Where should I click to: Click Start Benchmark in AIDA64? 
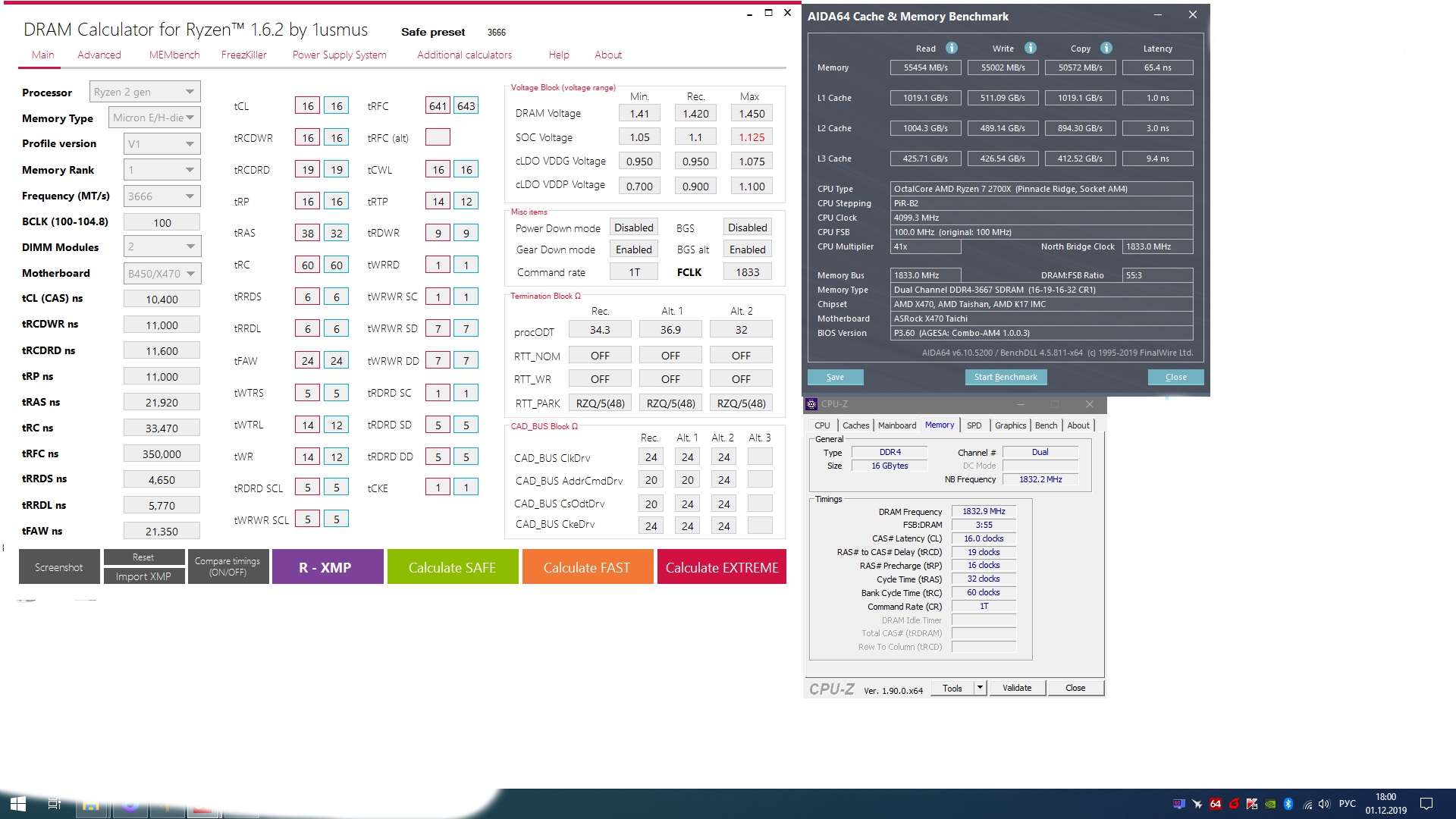tap(1006, 377)
